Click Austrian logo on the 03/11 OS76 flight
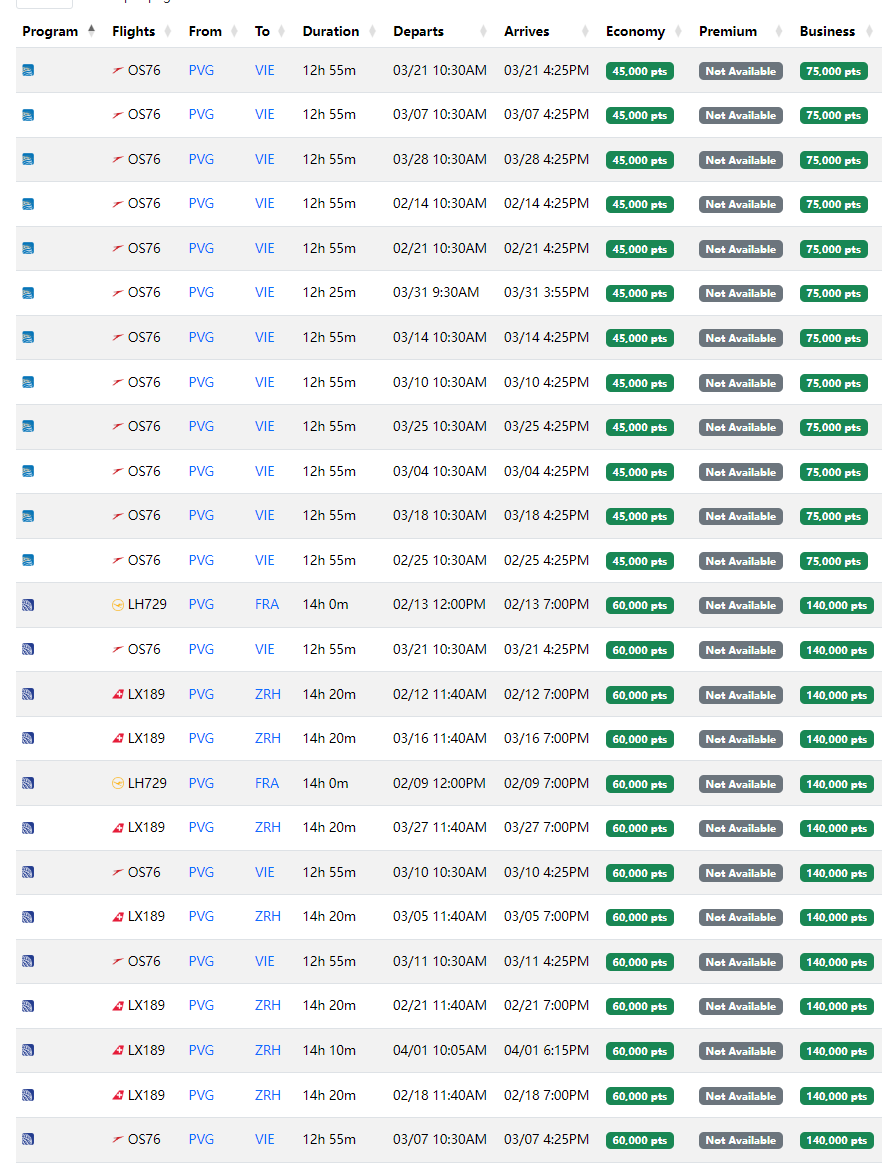Screen dimensions: 882x1166 coord(118,962)
